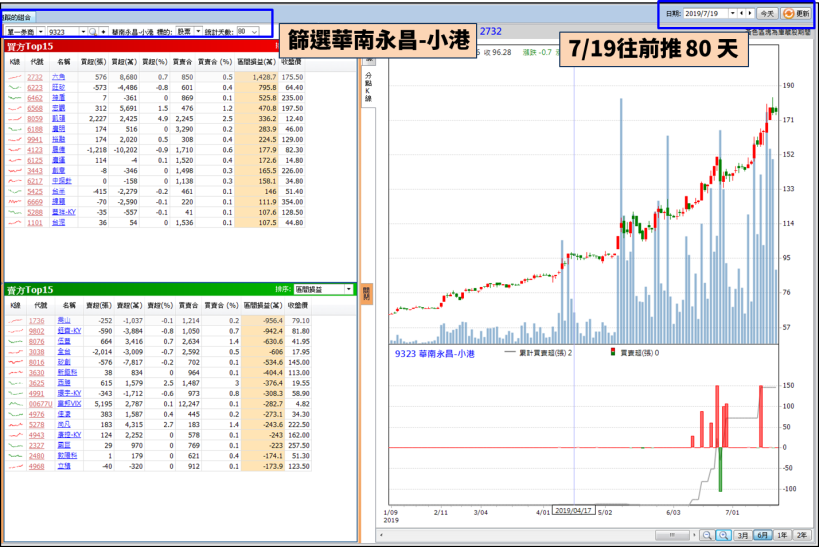Open seller stock code link 00677U
This screenshot has width=819, height=547.
[x=41, y=404]
